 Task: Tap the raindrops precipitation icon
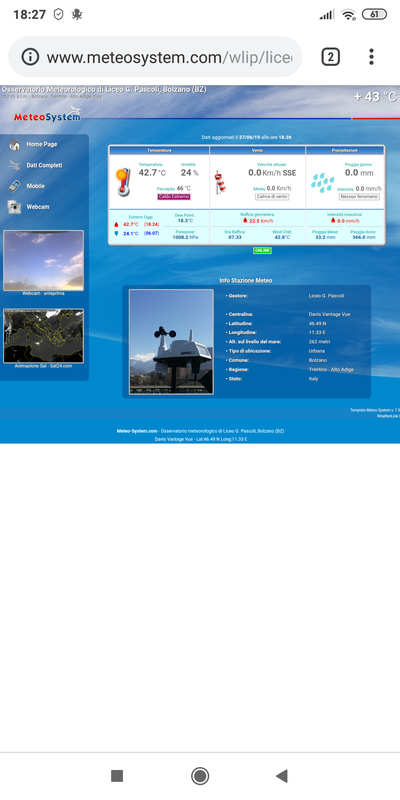coord(322,183)
